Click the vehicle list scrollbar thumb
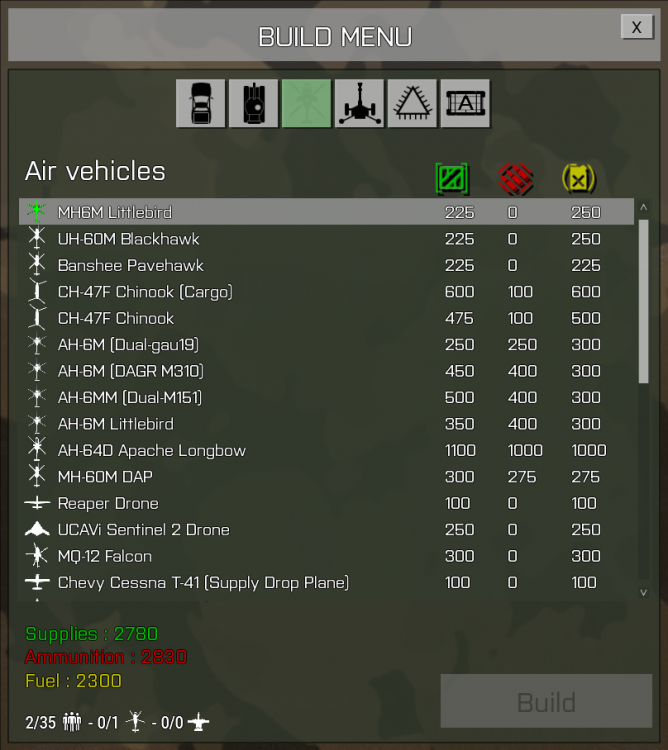Viewport: 668px width, 750px height. pos(644,301)
